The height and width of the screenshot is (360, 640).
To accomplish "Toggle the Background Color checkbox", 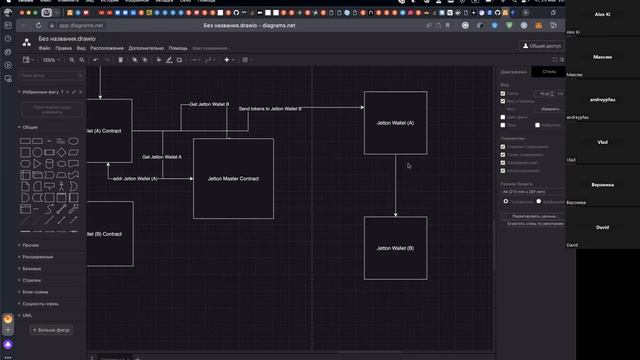I will click(503, 117).
